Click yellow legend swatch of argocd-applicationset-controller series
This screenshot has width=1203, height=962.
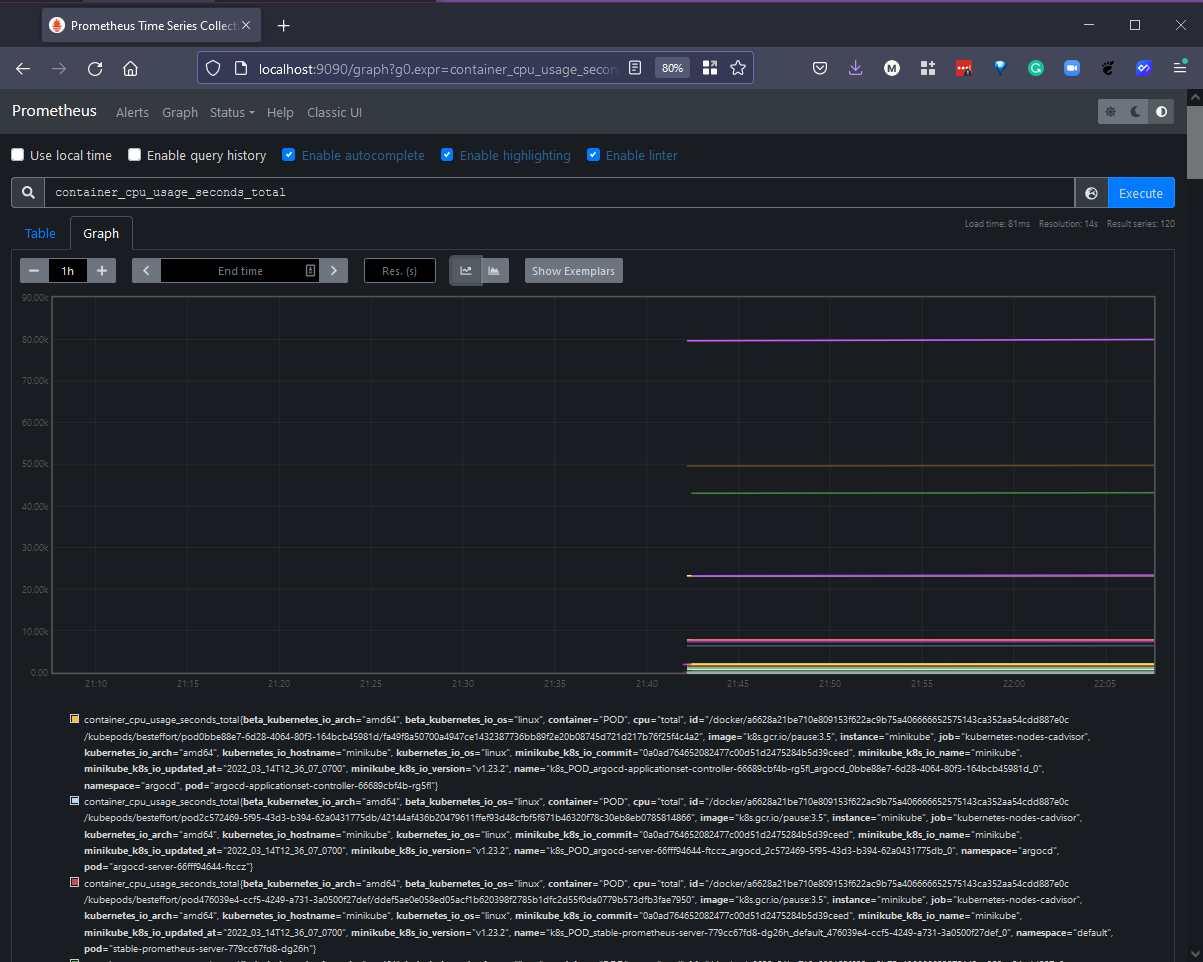tap(75, 719)
